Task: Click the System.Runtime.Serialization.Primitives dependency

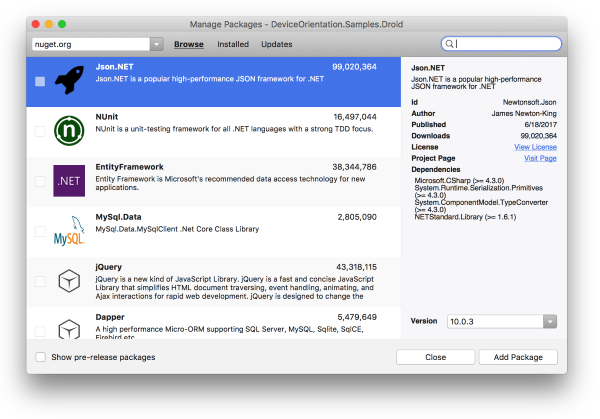Action: point(479,191)
